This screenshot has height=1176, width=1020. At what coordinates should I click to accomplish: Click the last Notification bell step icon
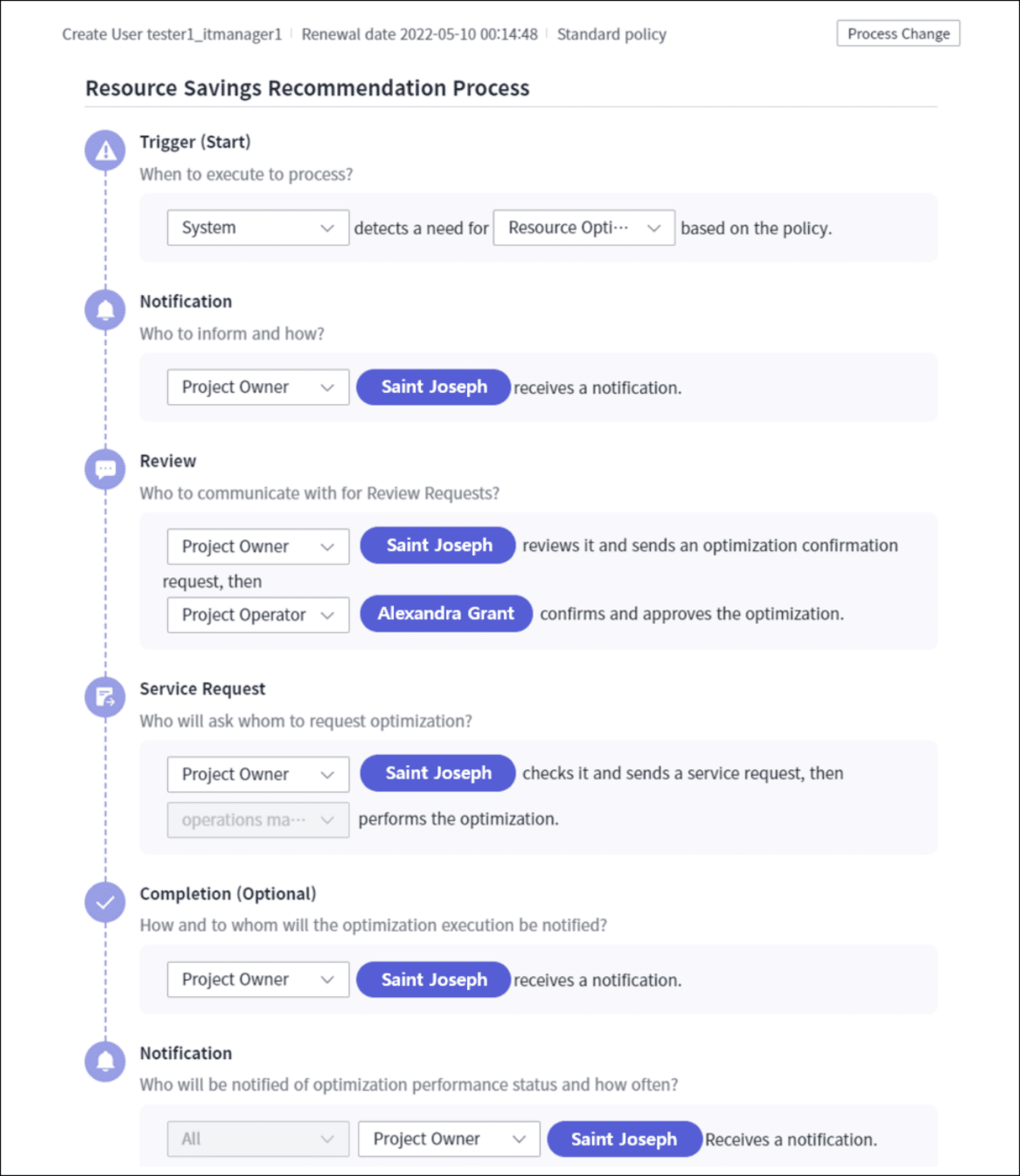[106, 1062]
